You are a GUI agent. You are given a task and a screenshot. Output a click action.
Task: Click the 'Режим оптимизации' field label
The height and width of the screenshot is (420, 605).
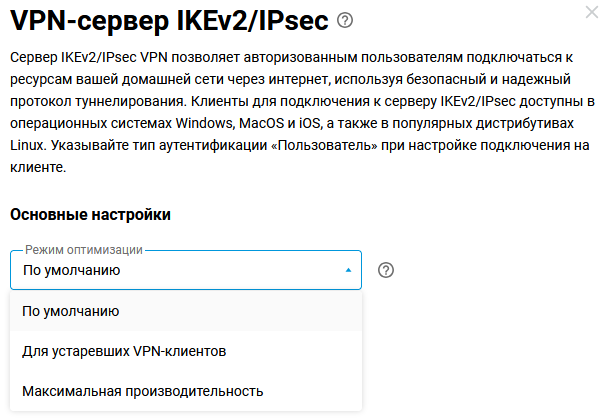(x=84, y=248)
